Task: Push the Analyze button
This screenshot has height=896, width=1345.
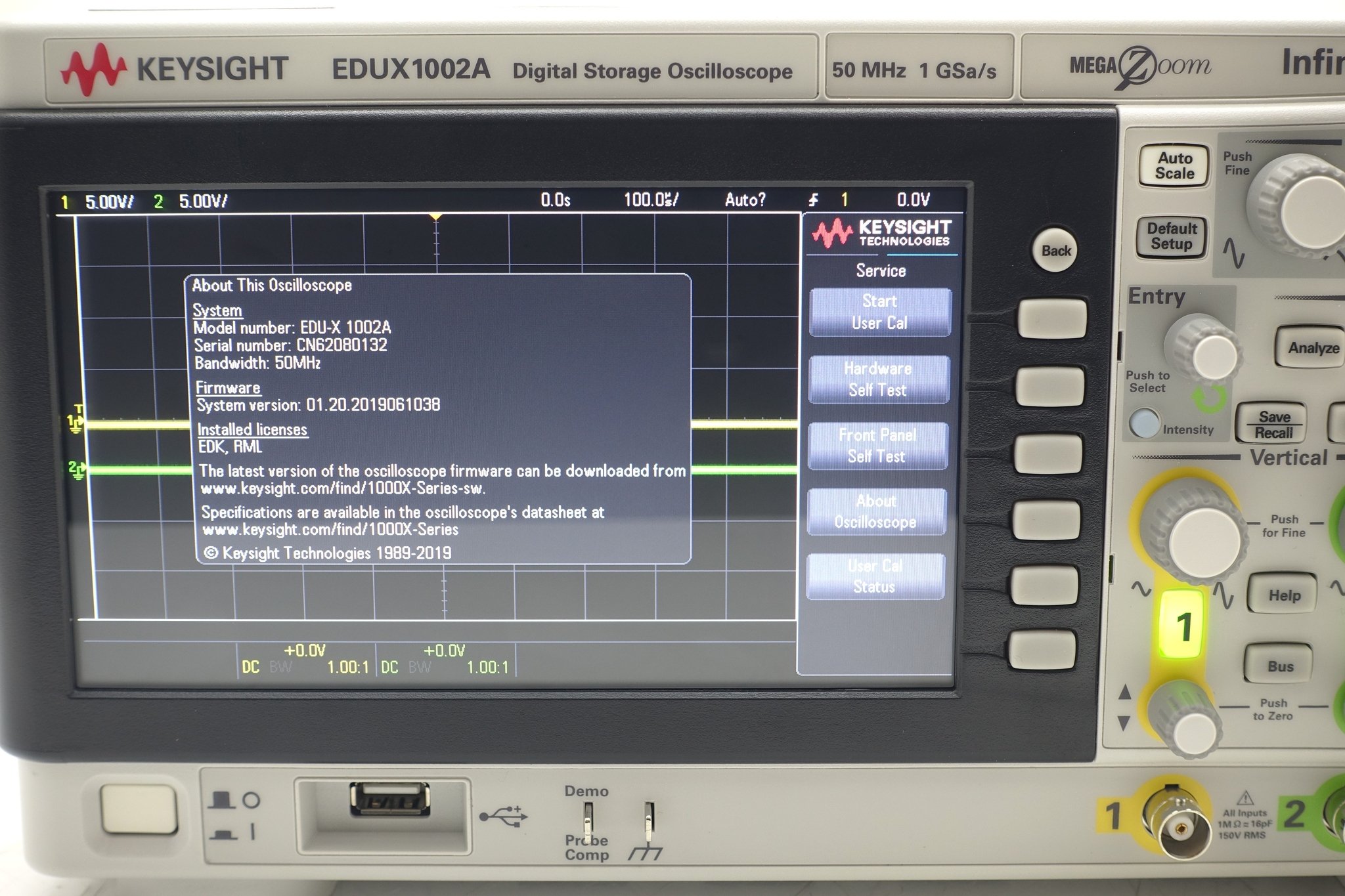Action: point(1312,348)
